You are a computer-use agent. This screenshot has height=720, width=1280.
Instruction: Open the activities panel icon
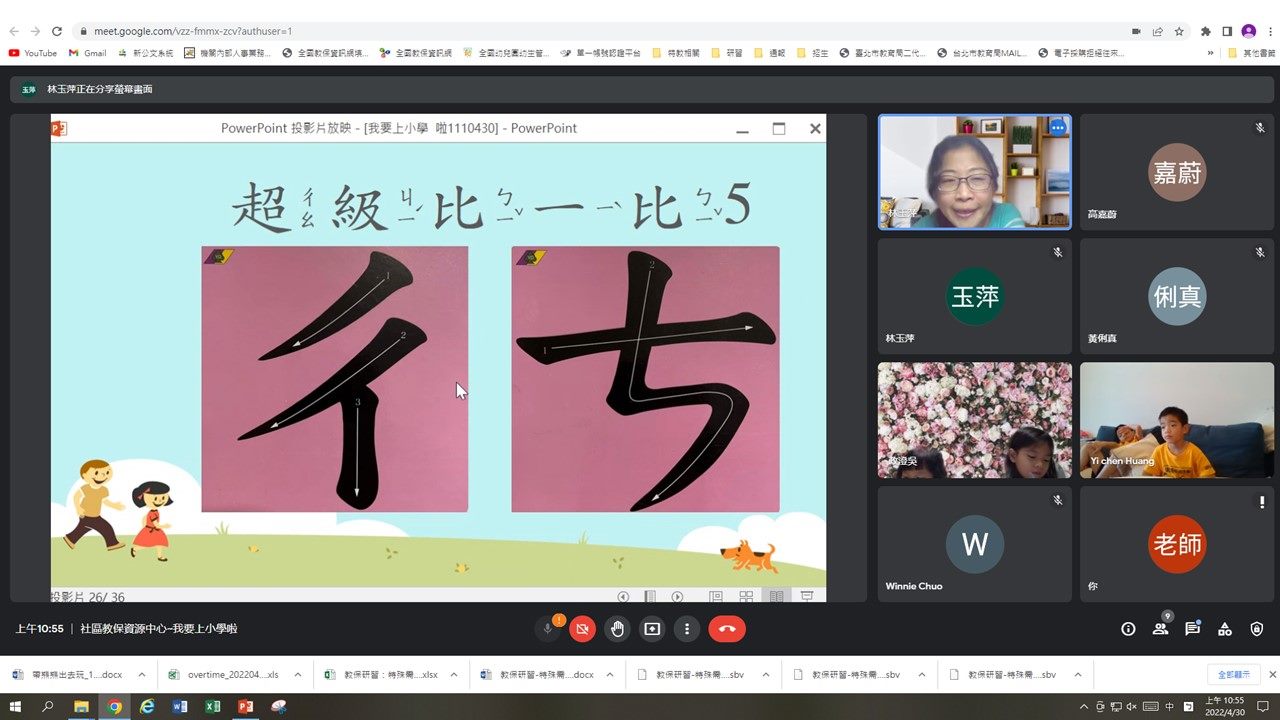pyautogui.click(x=1224, y=629)
